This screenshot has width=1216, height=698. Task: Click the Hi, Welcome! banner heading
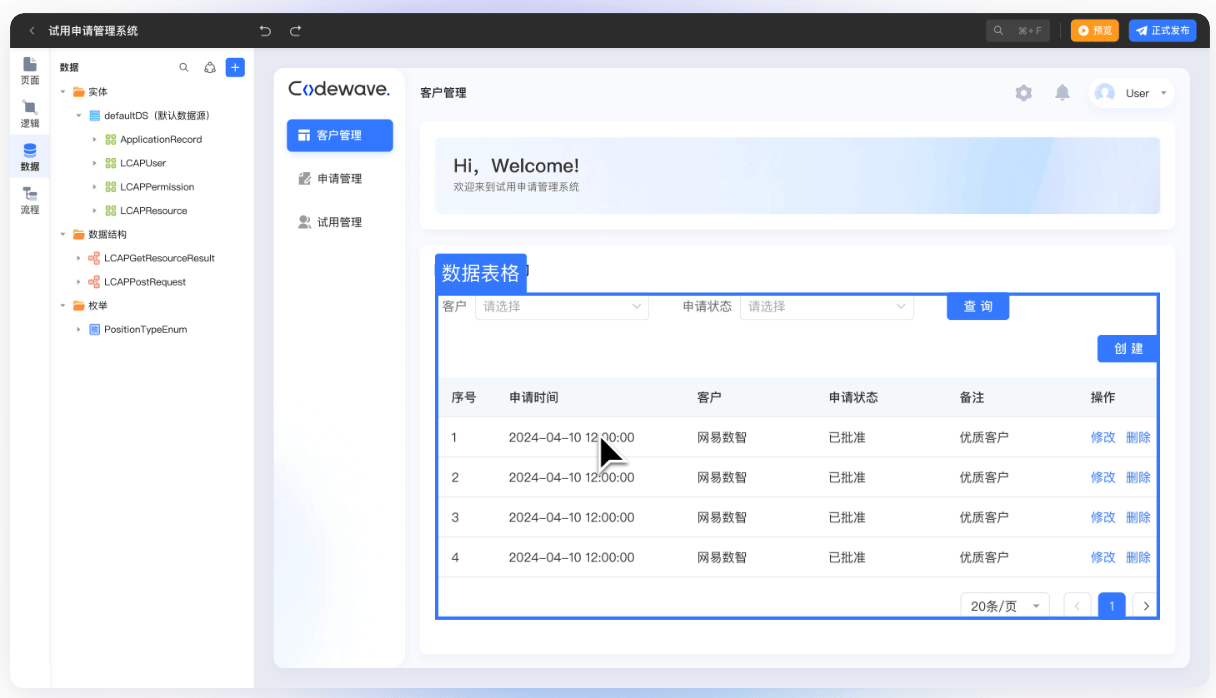pyautogui.click(x=516, y=166)
